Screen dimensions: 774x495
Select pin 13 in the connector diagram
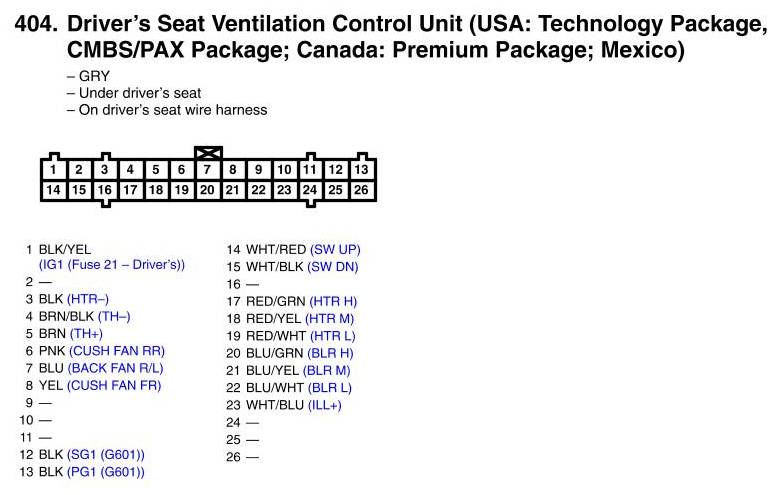(x=362, y=170)
